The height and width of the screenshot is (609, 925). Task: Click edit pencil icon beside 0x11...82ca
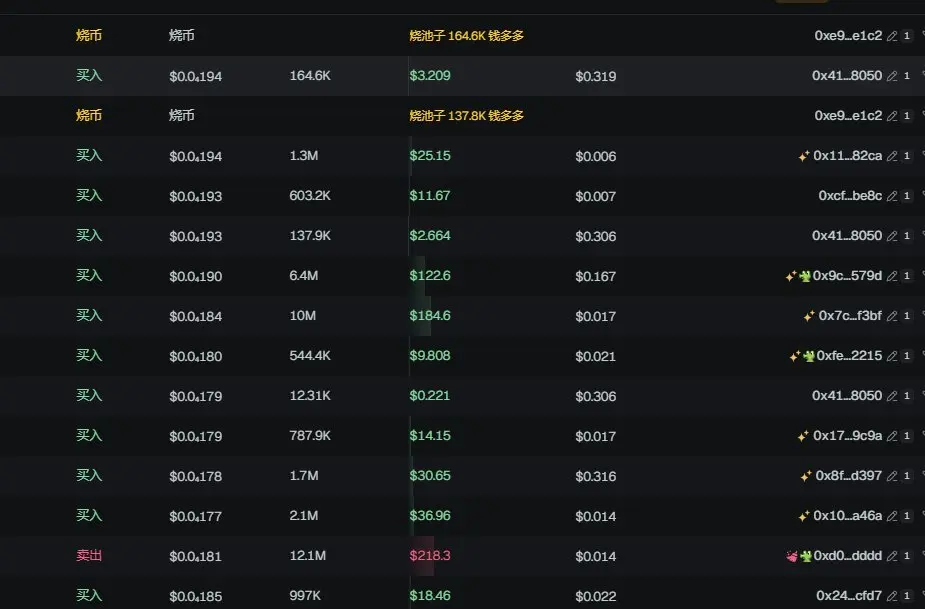tap(892, 156)
